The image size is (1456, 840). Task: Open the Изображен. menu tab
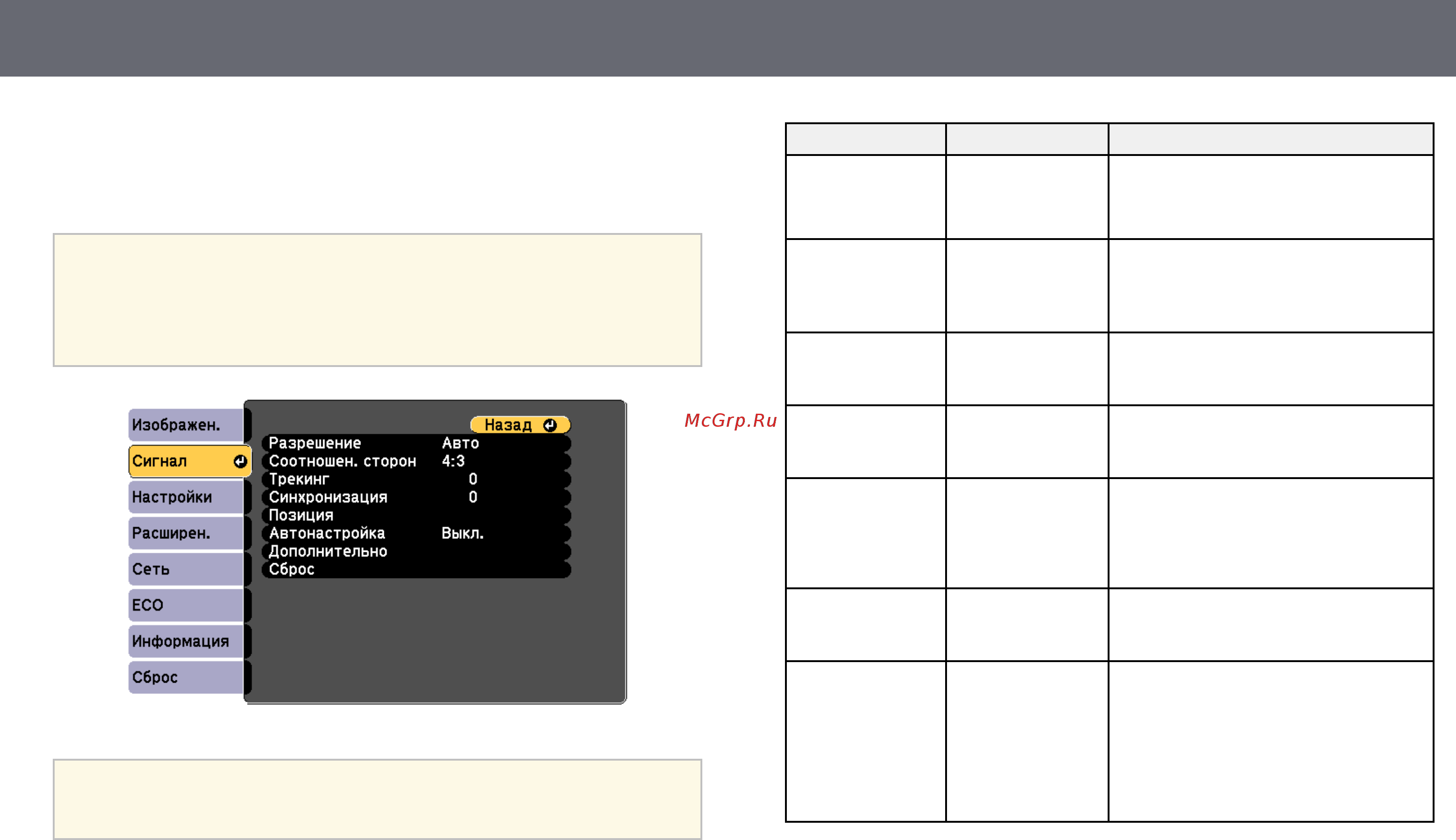(x=186, y=425)
